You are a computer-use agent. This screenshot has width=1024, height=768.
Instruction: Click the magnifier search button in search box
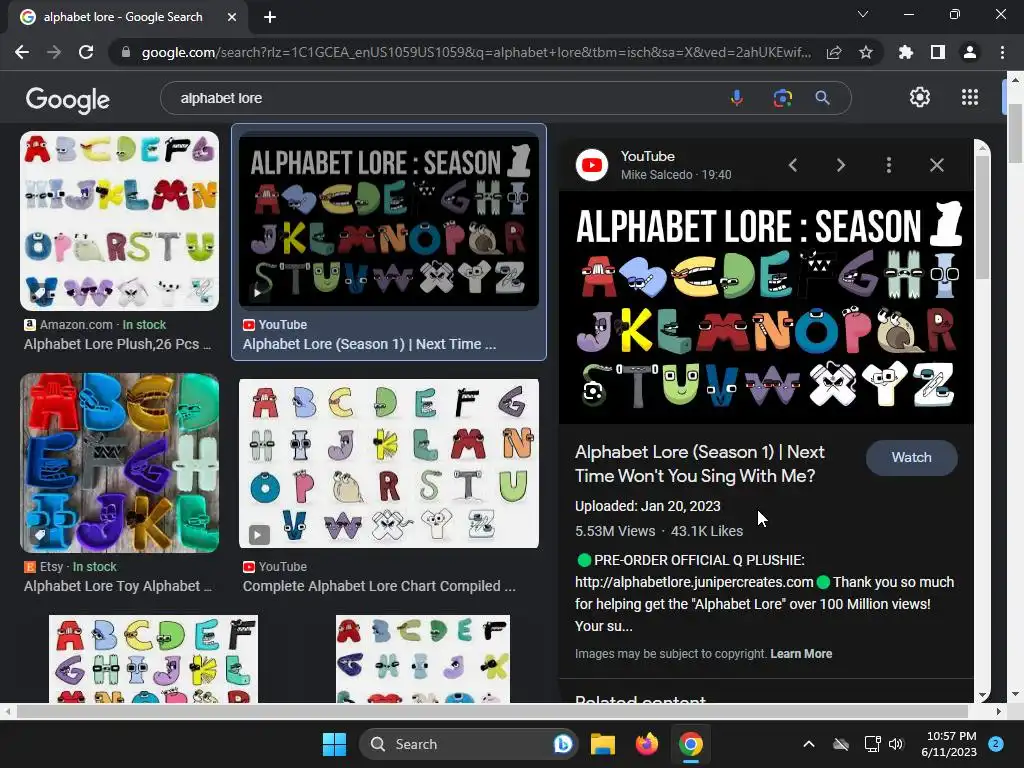coord(822,98)
